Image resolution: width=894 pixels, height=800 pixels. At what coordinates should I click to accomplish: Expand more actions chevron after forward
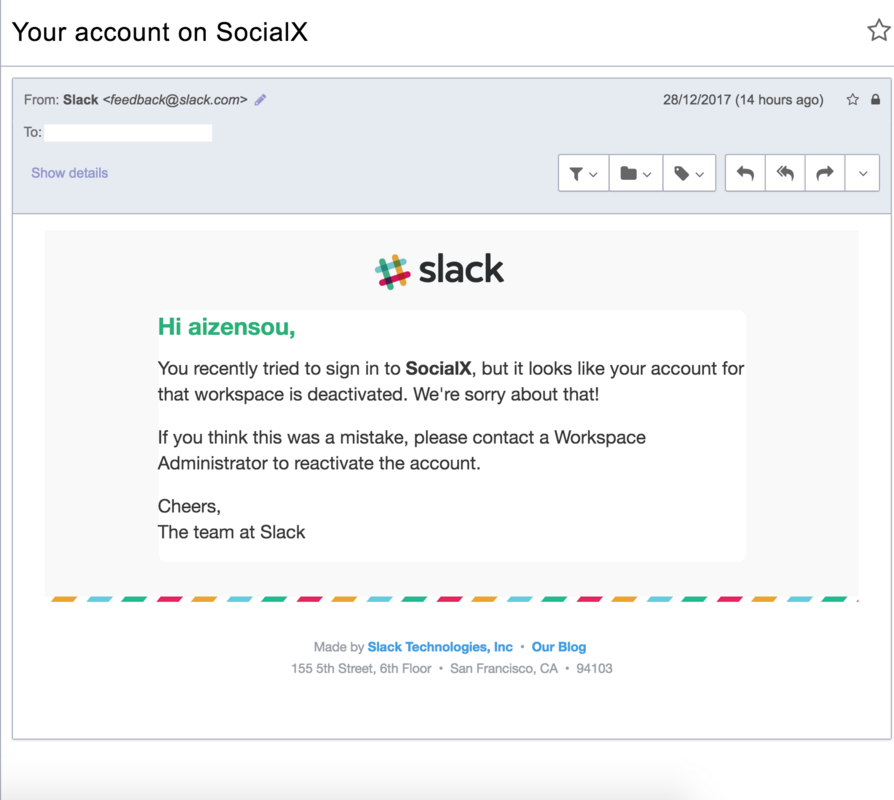click(x=863, y=173)
